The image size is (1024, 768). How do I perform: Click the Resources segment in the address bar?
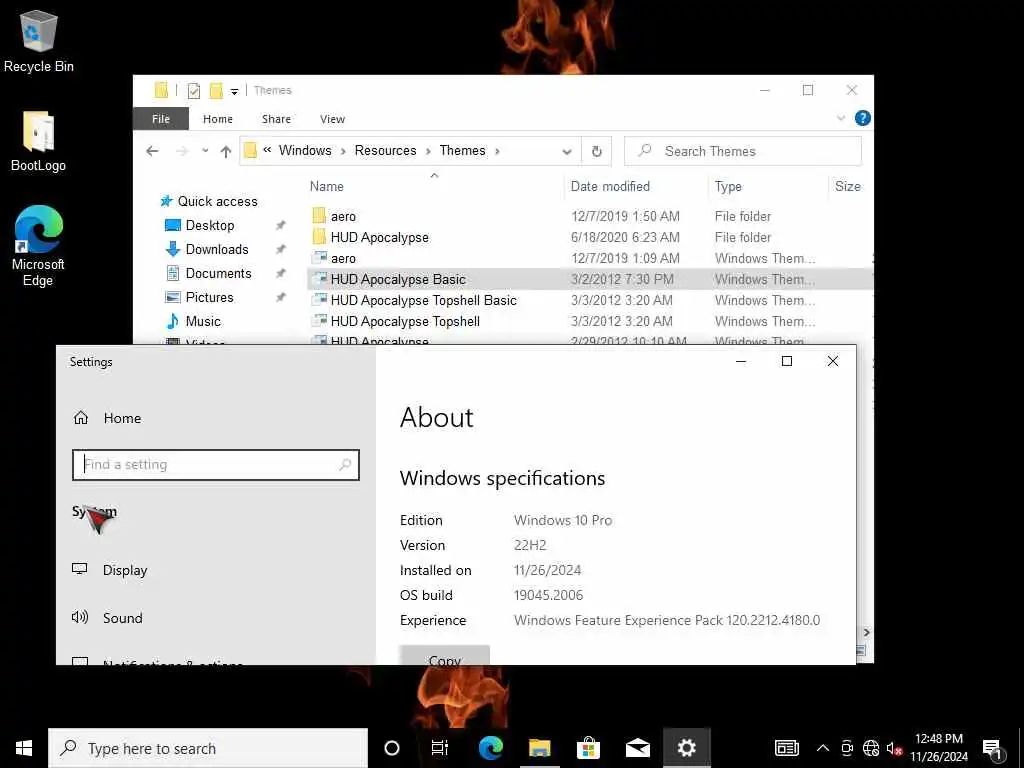(x=385, y=151)
